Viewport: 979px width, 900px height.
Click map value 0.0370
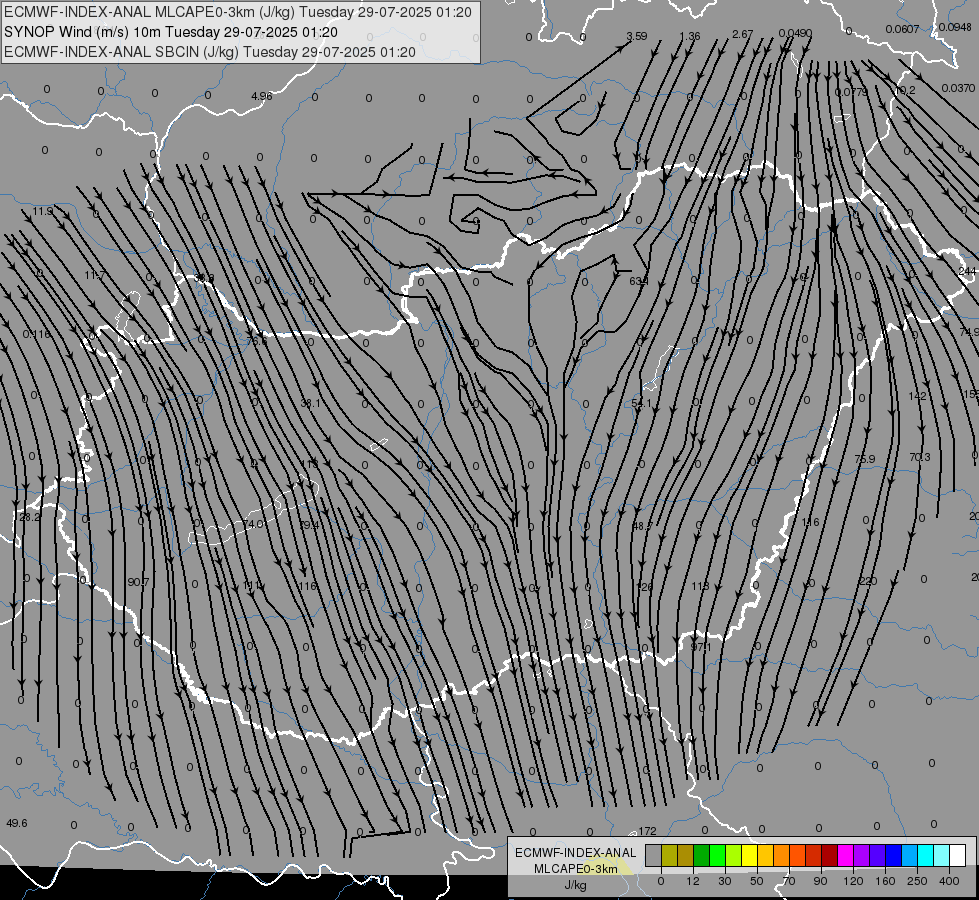pos(958,88)
